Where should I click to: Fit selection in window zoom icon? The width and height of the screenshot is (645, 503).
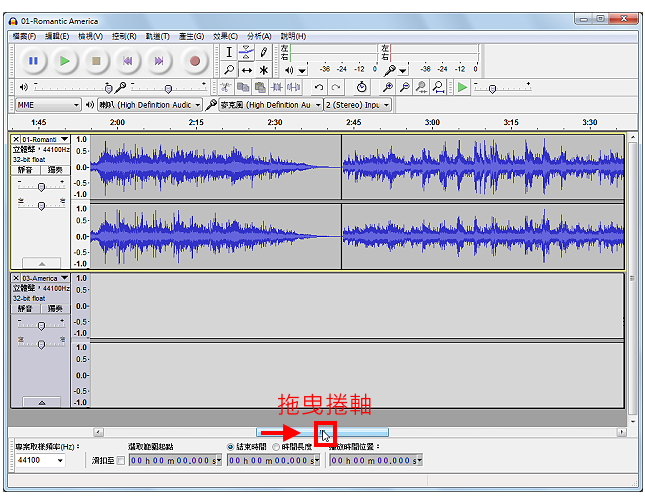point(422,87)
